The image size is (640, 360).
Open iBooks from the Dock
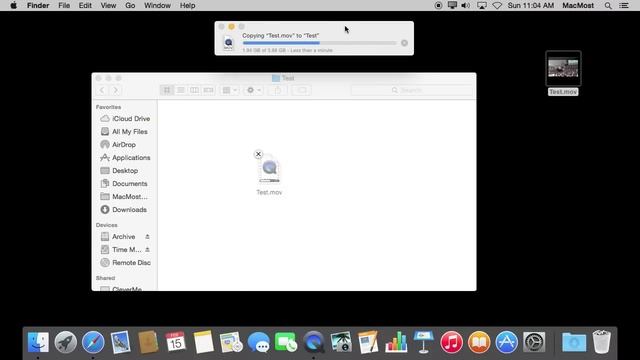[479, 342]
